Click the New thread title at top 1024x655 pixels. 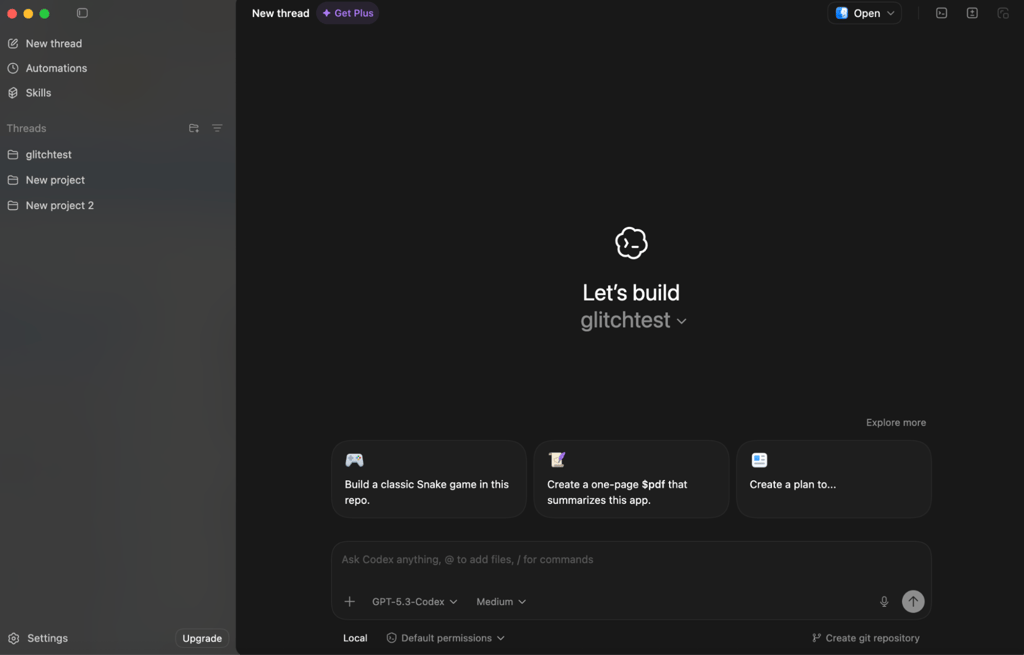[281, 13]
